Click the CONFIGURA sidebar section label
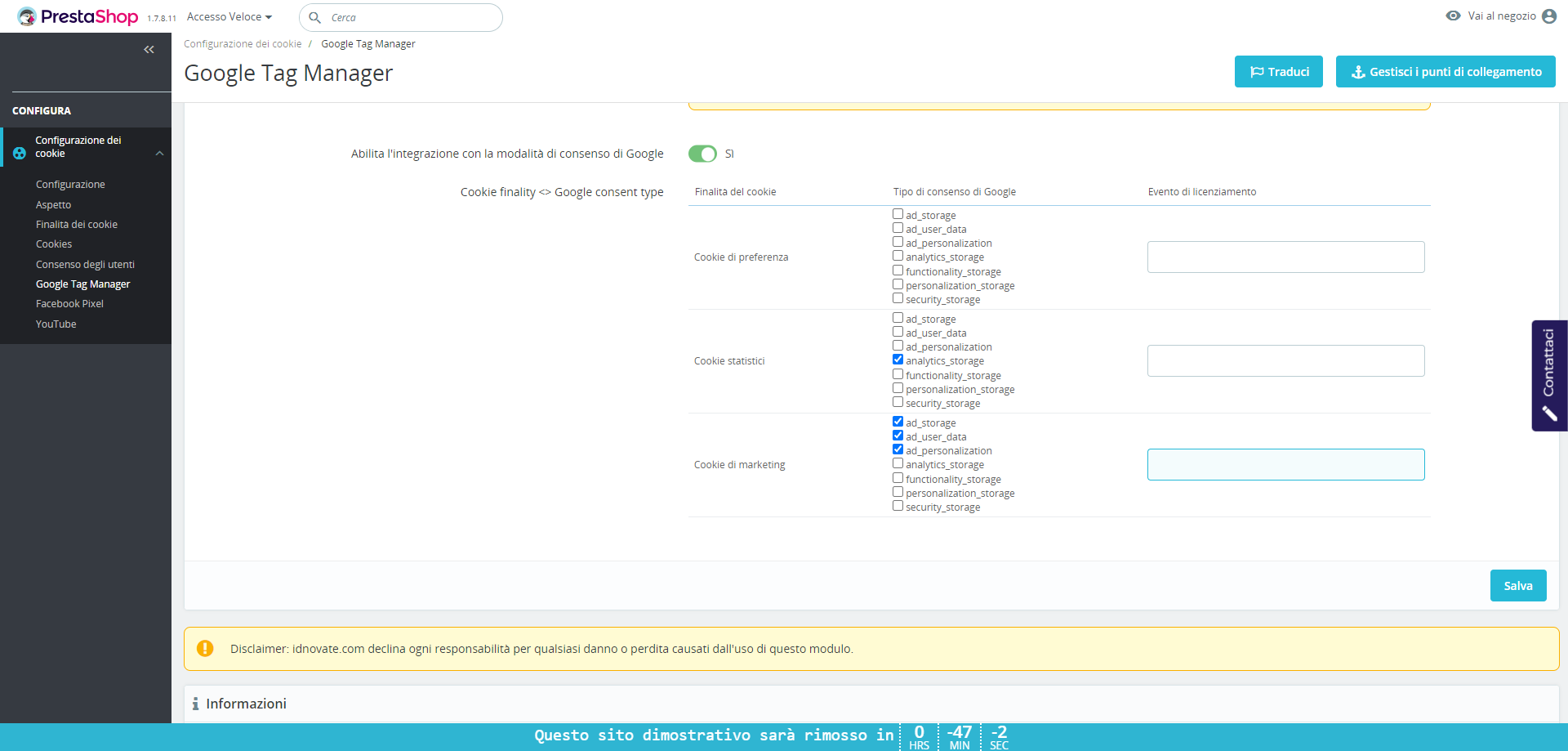Viewport: 1568px width, 751px height. (42, 111)
